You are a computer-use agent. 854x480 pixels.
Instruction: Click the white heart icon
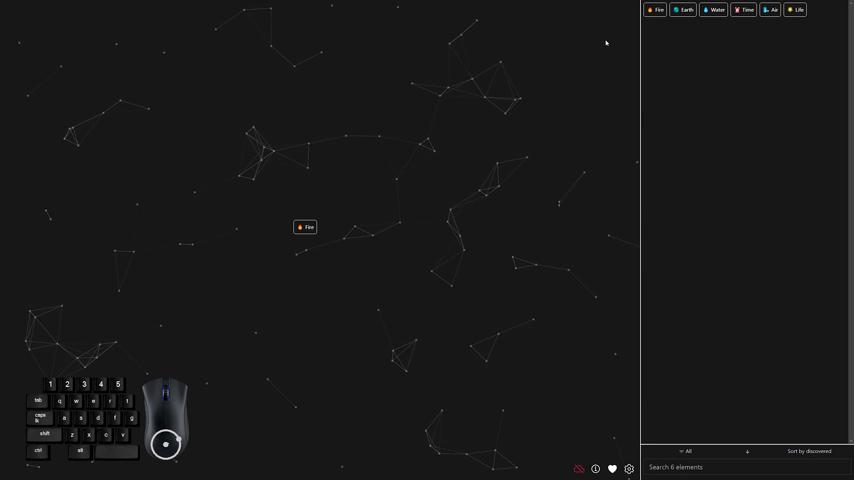(x=612, y=469)
